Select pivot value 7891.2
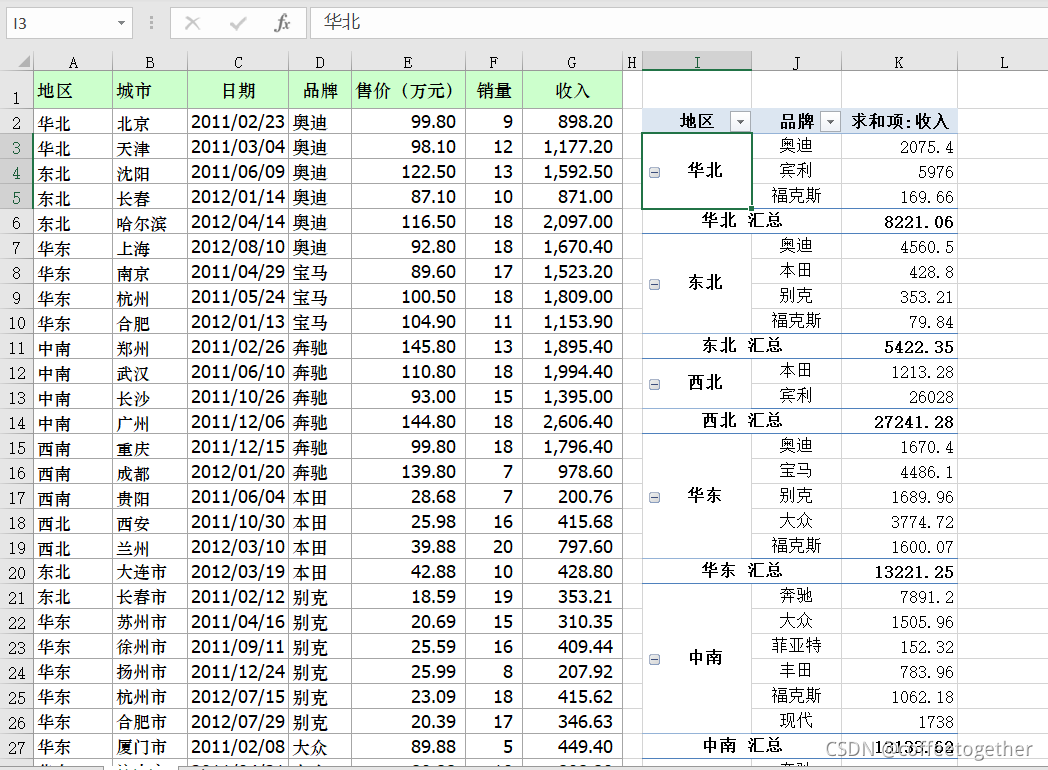 coord(899,597)
